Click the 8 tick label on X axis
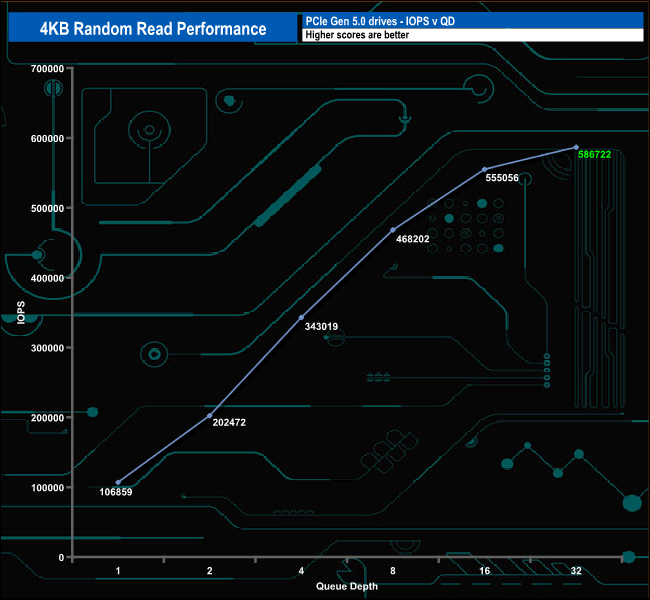650x600 pixels. point(393,570)
